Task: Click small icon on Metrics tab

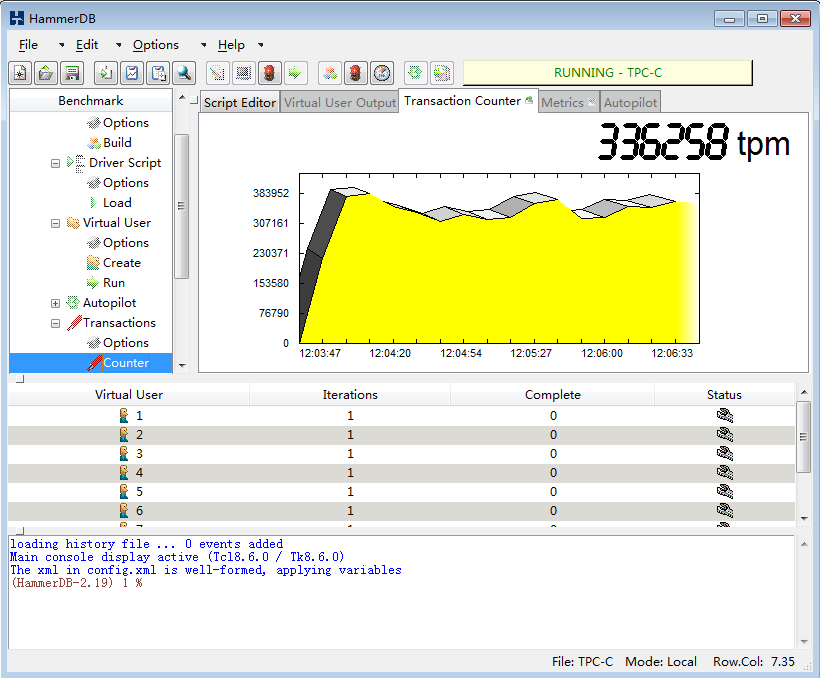Action: click(x=591, y=101)
